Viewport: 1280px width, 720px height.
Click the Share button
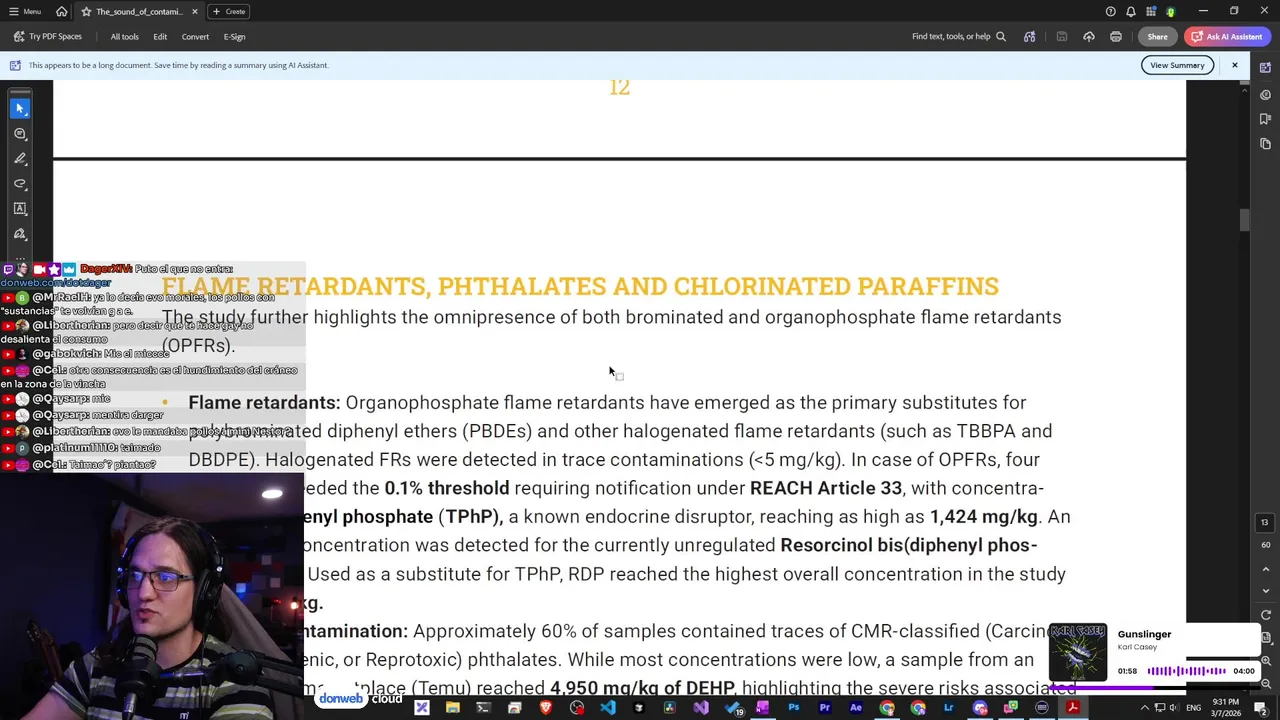pos(1157,37)
